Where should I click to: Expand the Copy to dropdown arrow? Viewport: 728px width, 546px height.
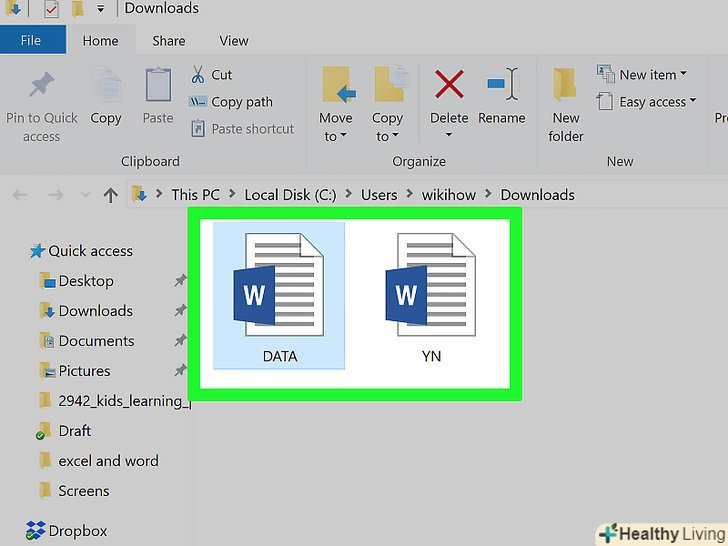click(x=395, y=136)
